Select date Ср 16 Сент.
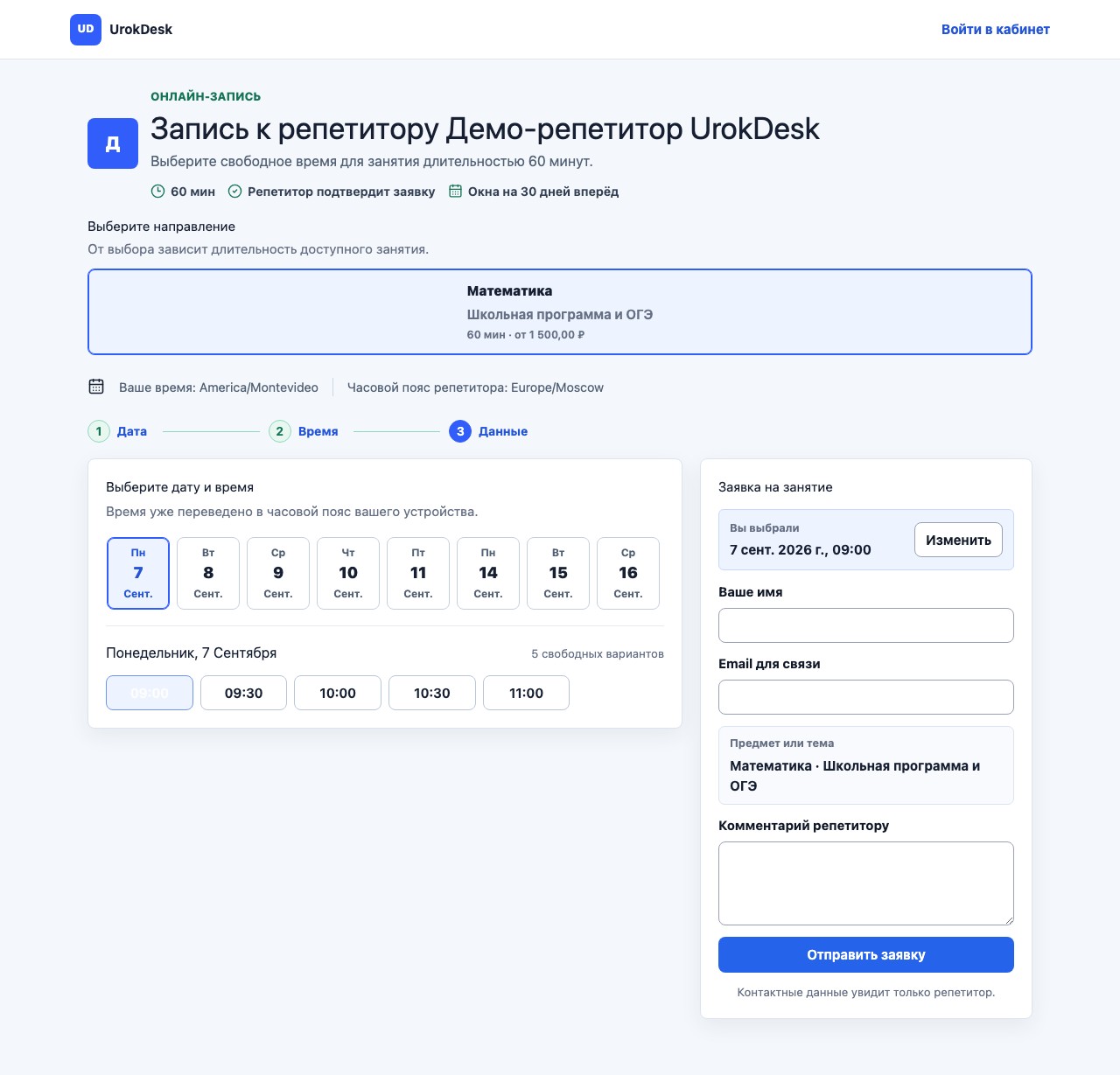The height and width of the screenshot is (1075, 1120). coord(628,573)
